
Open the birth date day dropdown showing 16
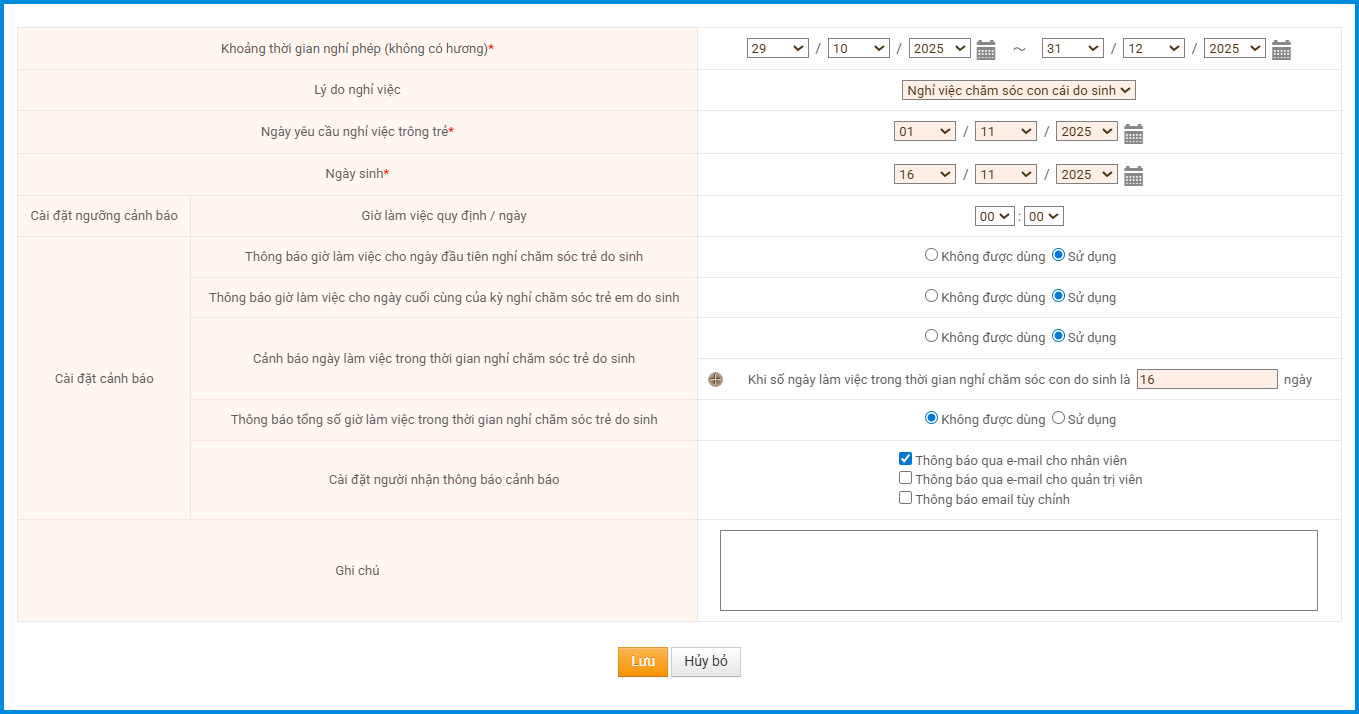[x=924, y=174]
